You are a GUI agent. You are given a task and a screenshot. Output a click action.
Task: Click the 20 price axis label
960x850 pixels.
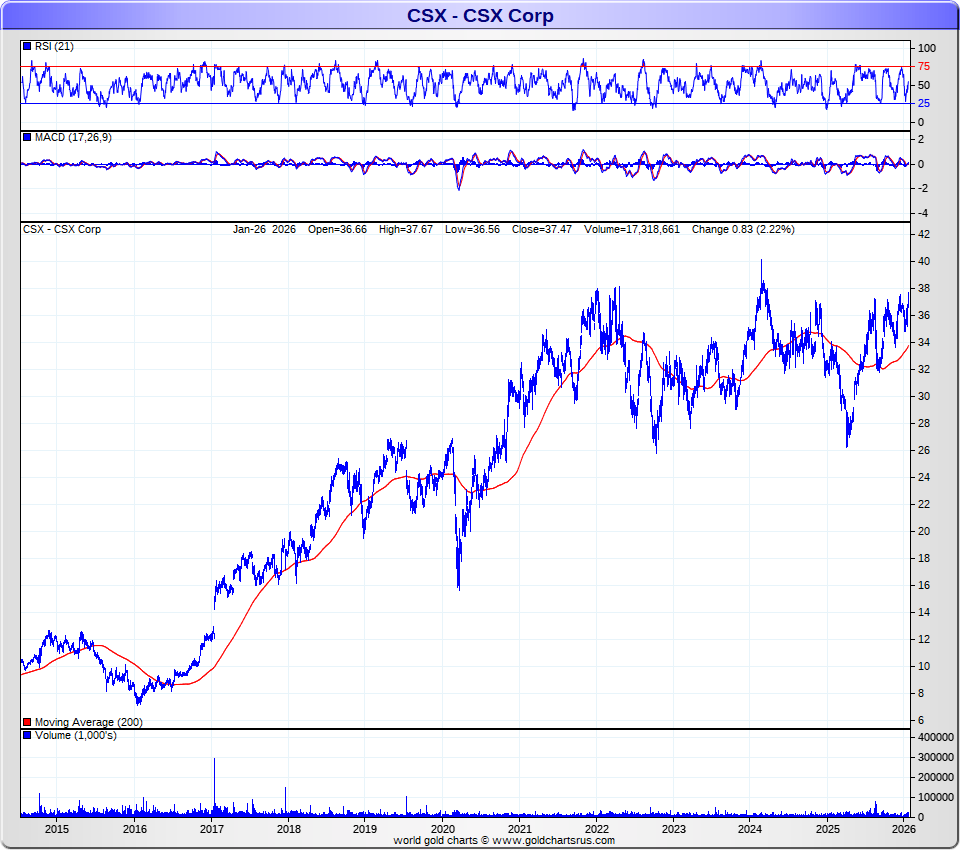click(924, 531)
